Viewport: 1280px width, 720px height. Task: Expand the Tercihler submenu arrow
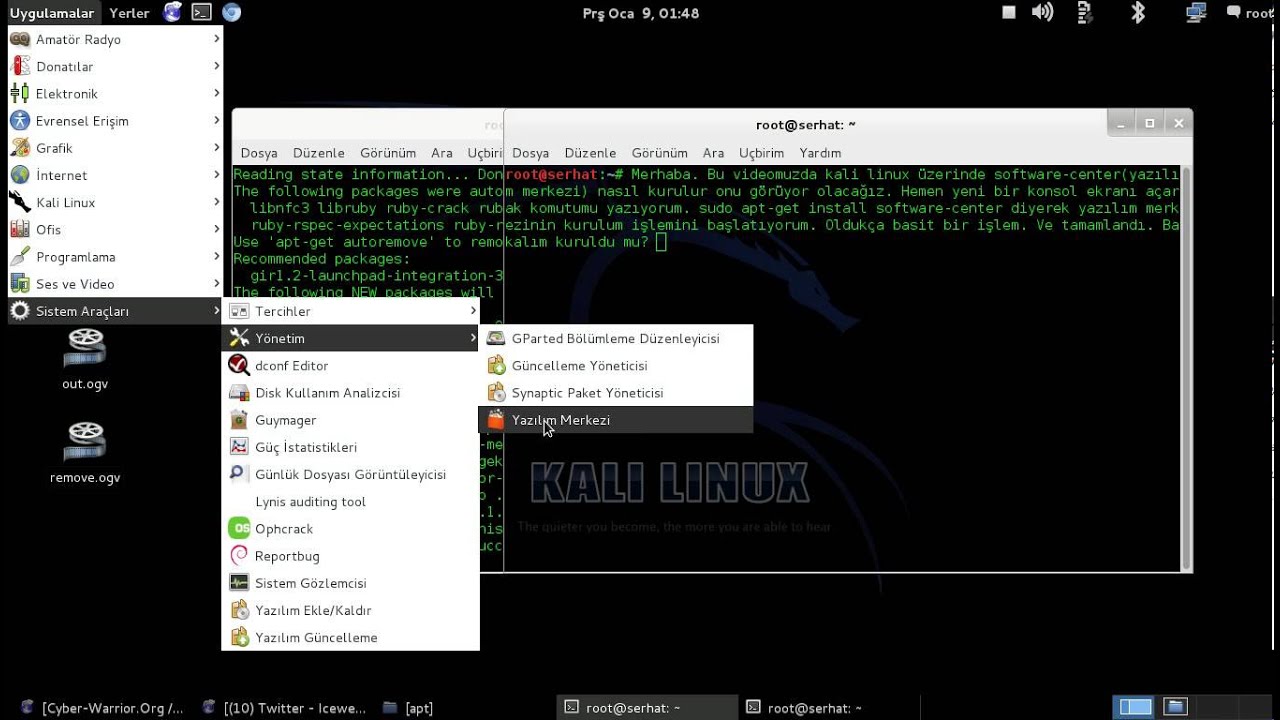pyautogui.click(x=472, y=311)
